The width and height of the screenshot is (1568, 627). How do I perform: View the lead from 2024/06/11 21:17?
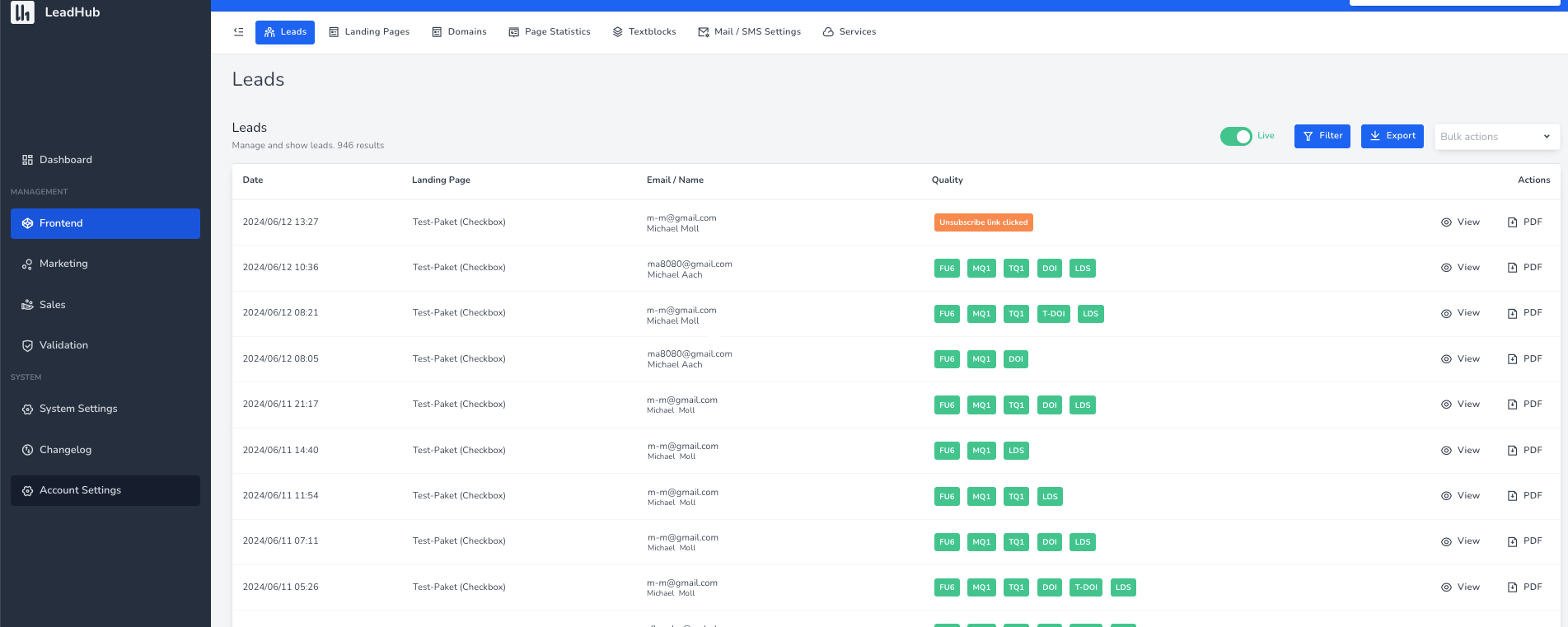tap(1460, 405)
